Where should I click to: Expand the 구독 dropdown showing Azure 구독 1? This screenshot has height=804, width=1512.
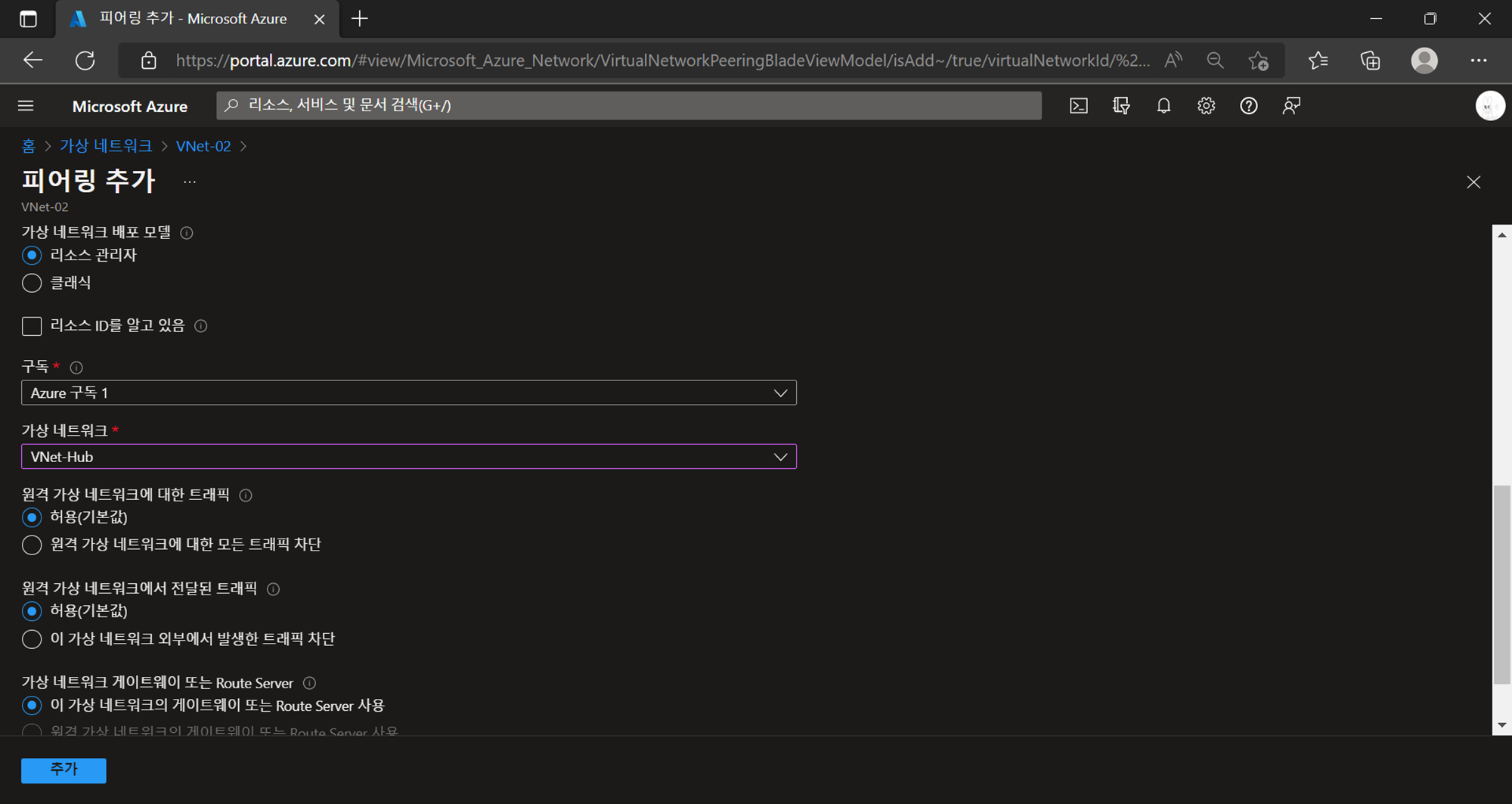(x=409, y=393)
